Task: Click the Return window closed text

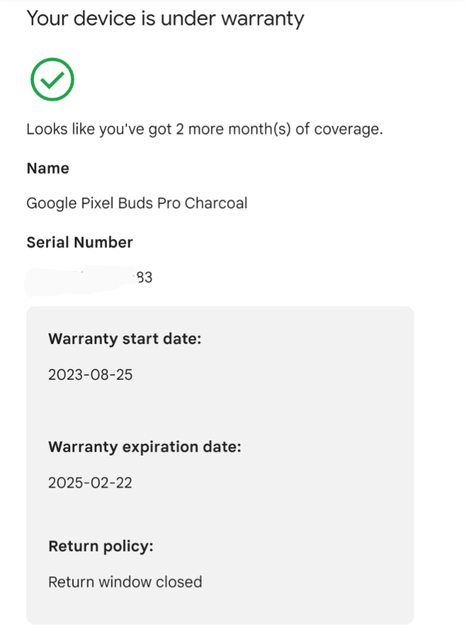Action: pos(125,582)
